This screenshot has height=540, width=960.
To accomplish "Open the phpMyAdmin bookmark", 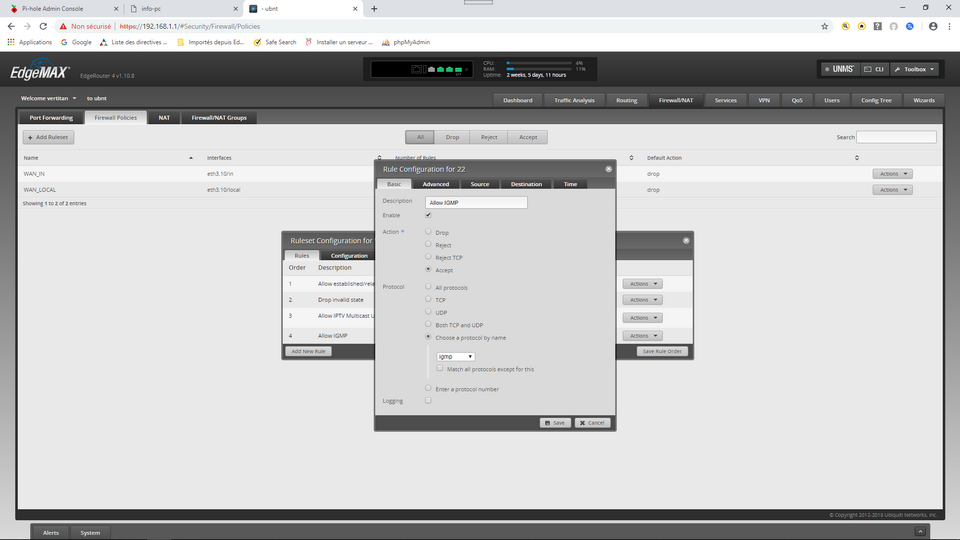I will [393, 42].
